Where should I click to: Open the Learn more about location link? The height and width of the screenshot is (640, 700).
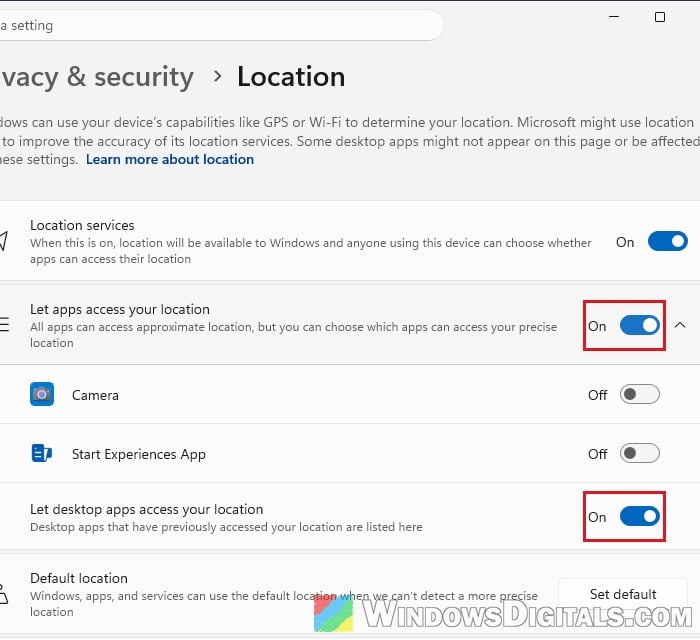pyautogui.click(x=170, y=159)
